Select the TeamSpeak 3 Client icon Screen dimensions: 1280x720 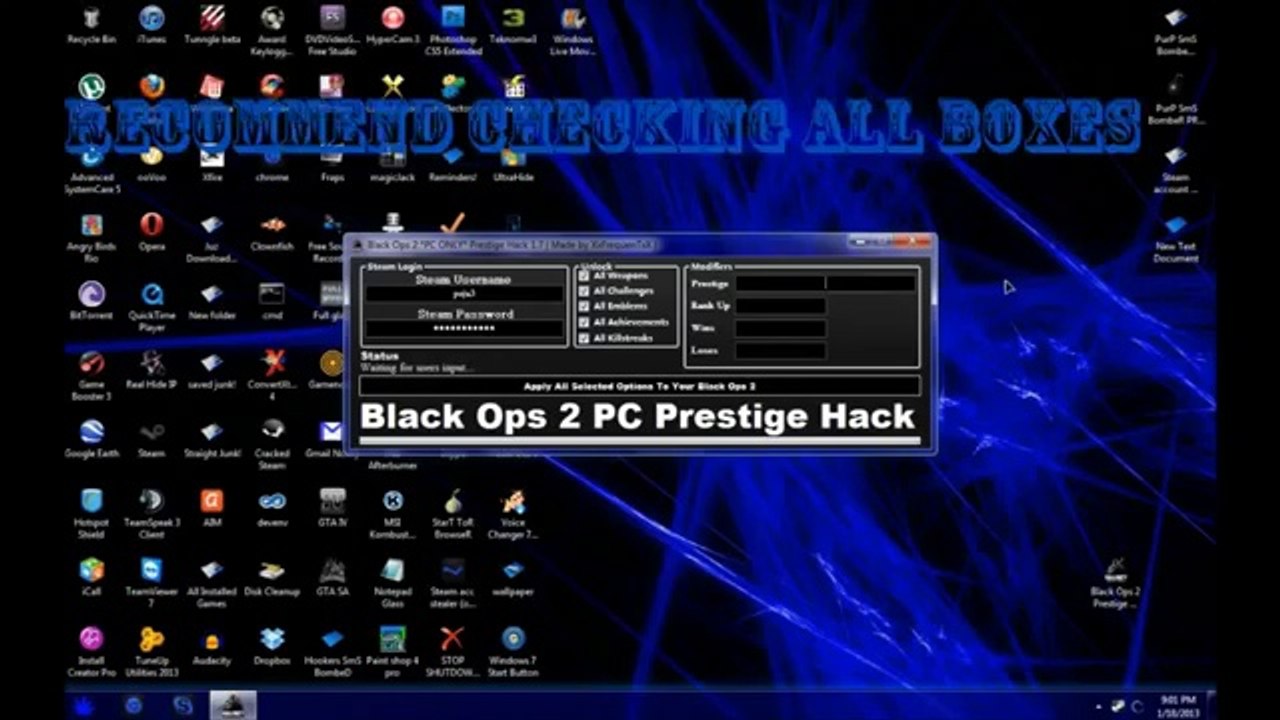coord(152,513)
